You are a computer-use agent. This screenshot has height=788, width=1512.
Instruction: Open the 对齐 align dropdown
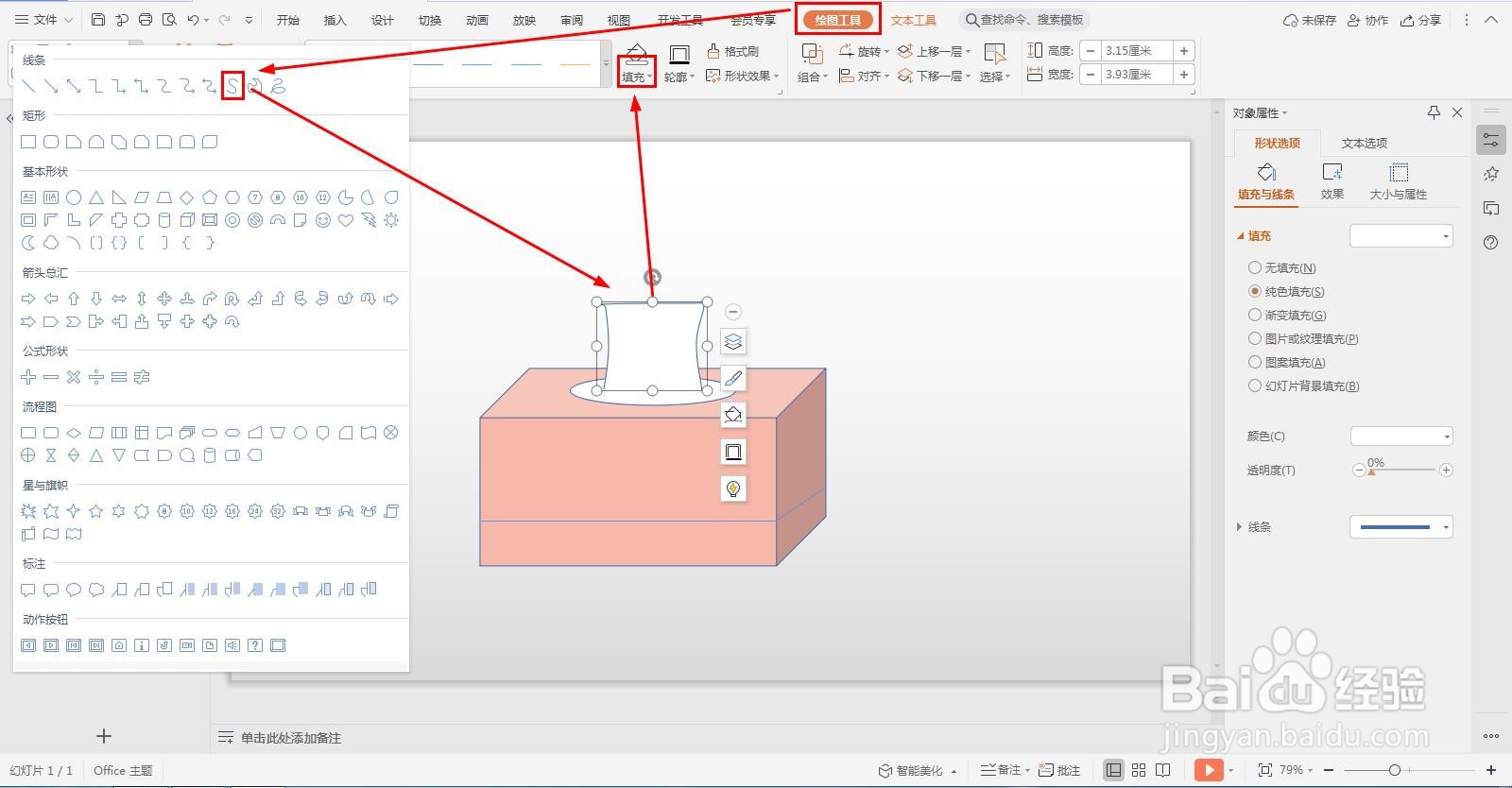point(864,76)
